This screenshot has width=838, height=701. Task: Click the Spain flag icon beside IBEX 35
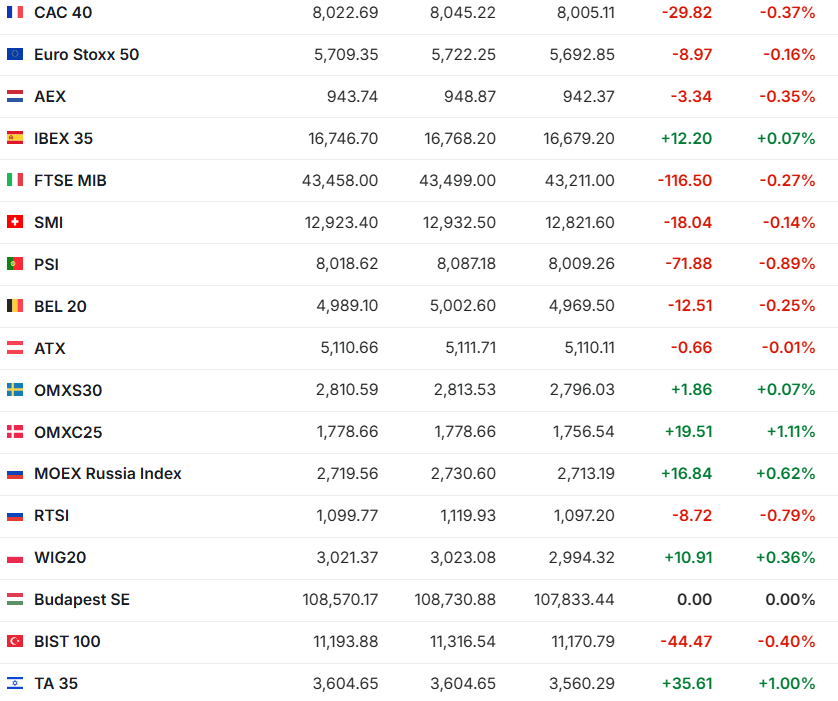[15, 139]
